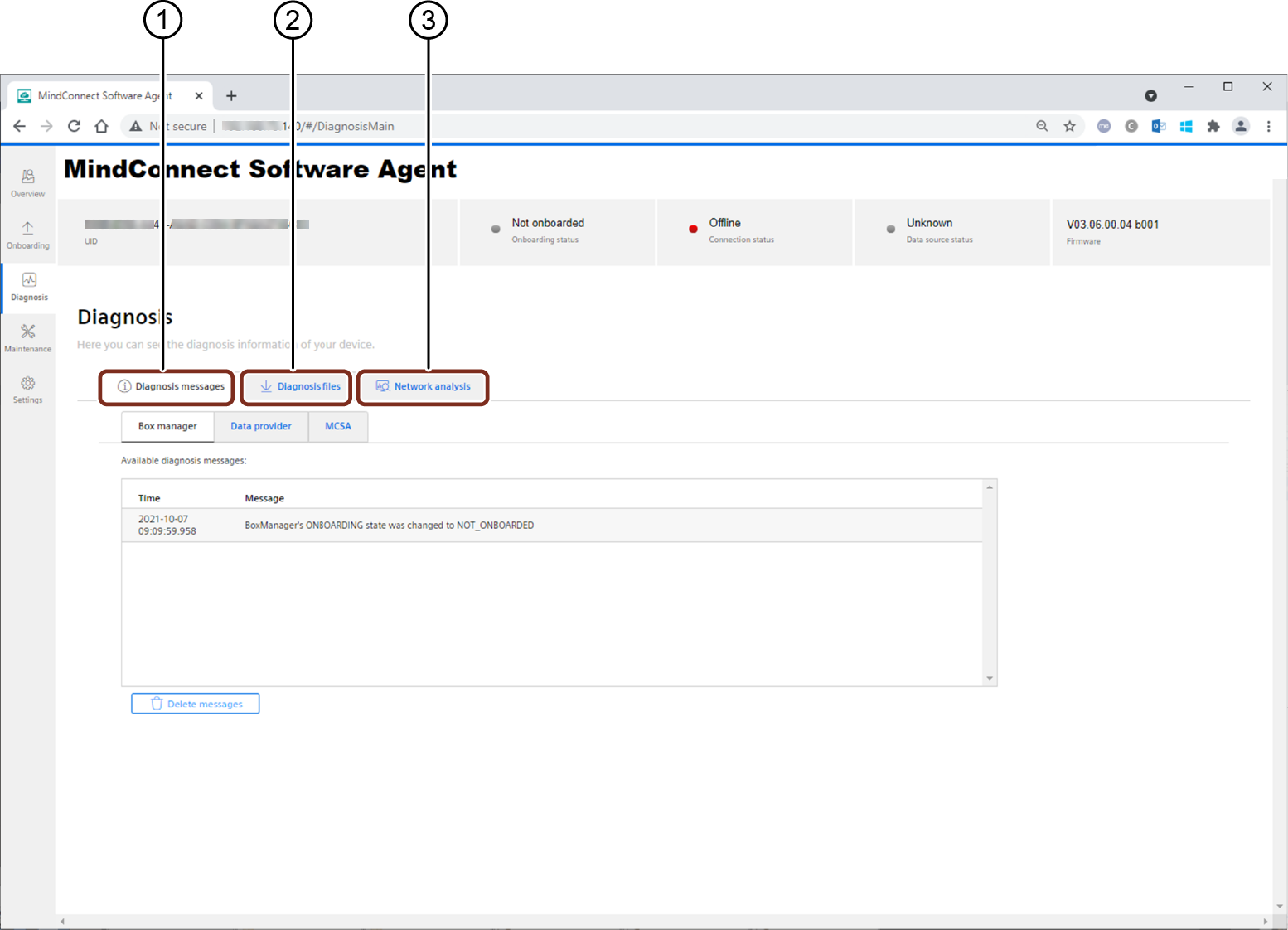Click the Not onboarded status card

pyautogui.click(x=557, y=232)
